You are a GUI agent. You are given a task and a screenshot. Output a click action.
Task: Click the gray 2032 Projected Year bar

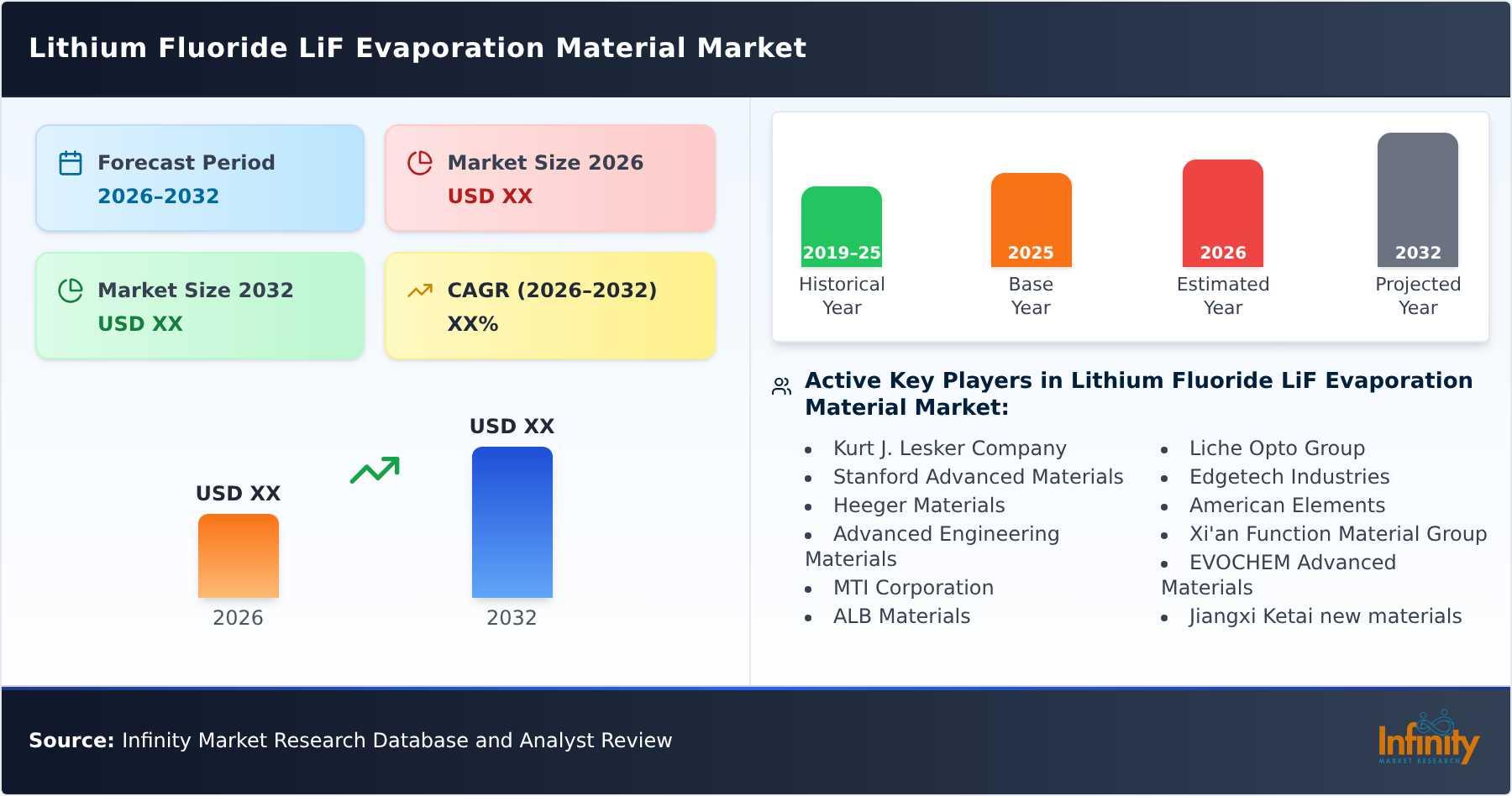point(1418,200)
